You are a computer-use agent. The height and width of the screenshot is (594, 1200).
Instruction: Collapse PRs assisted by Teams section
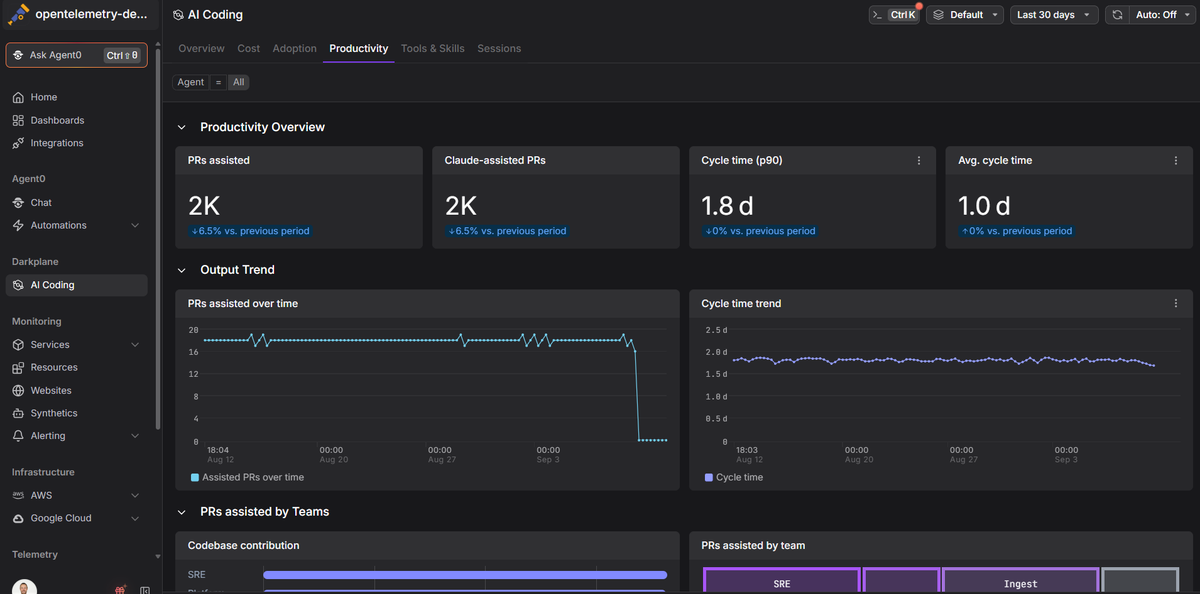pyautogui.click(x=181, y=512)
